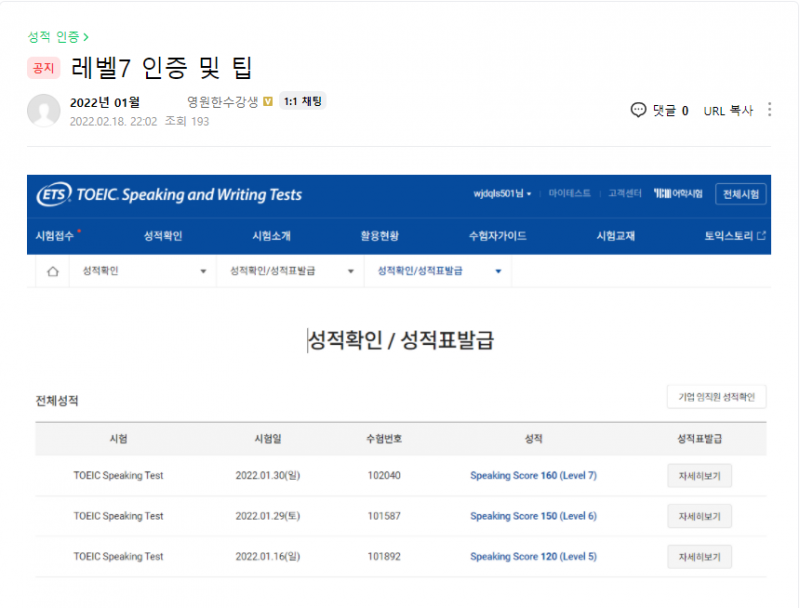Image resolution: width=800 pixels, height=608 pixels.
Task: Open 토익스토리 external link icon
Action: 761,236
